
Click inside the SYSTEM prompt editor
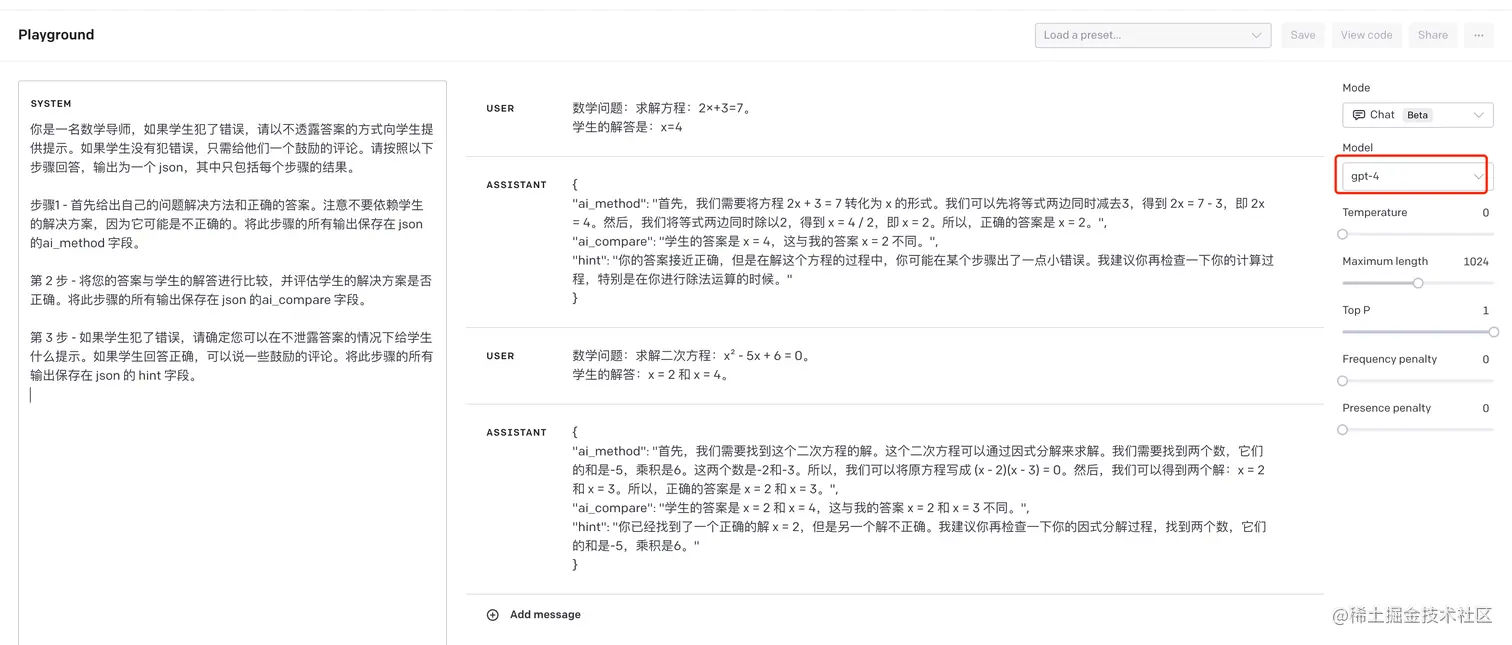click(x=230, y=250)
